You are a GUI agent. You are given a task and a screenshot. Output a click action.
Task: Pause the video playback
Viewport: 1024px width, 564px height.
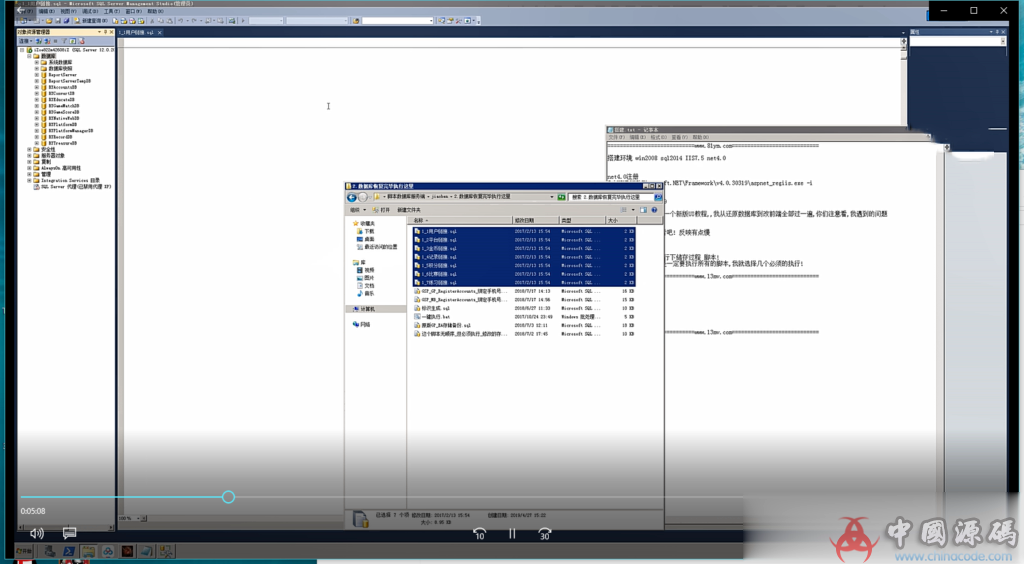pos(512,534)
